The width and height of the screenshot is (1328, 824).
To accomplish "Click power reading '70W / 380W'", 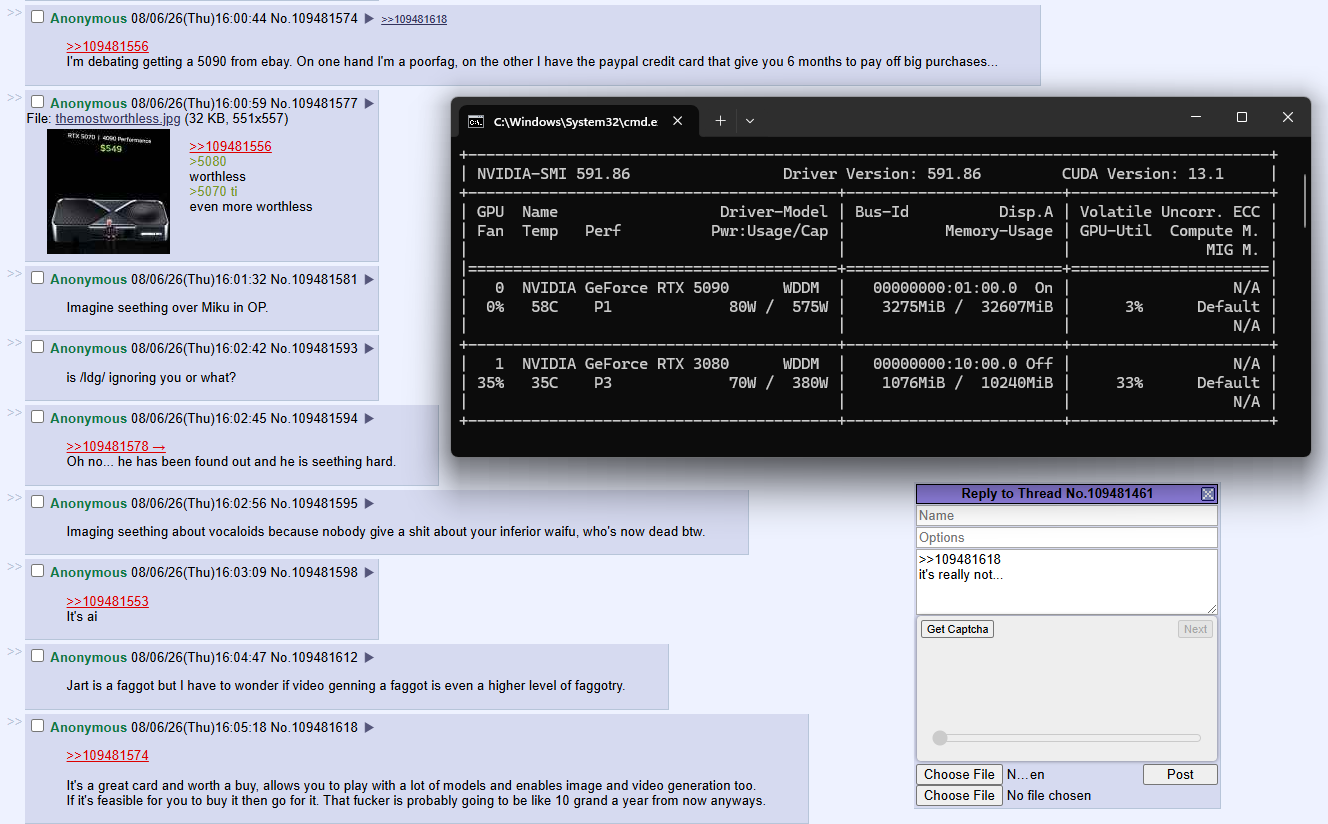I will coord(778,383).
